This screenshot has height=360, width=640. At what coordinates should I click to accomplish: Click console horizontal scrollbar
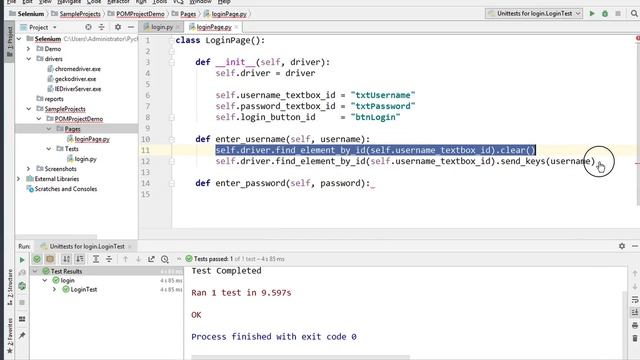pos(300,357)
